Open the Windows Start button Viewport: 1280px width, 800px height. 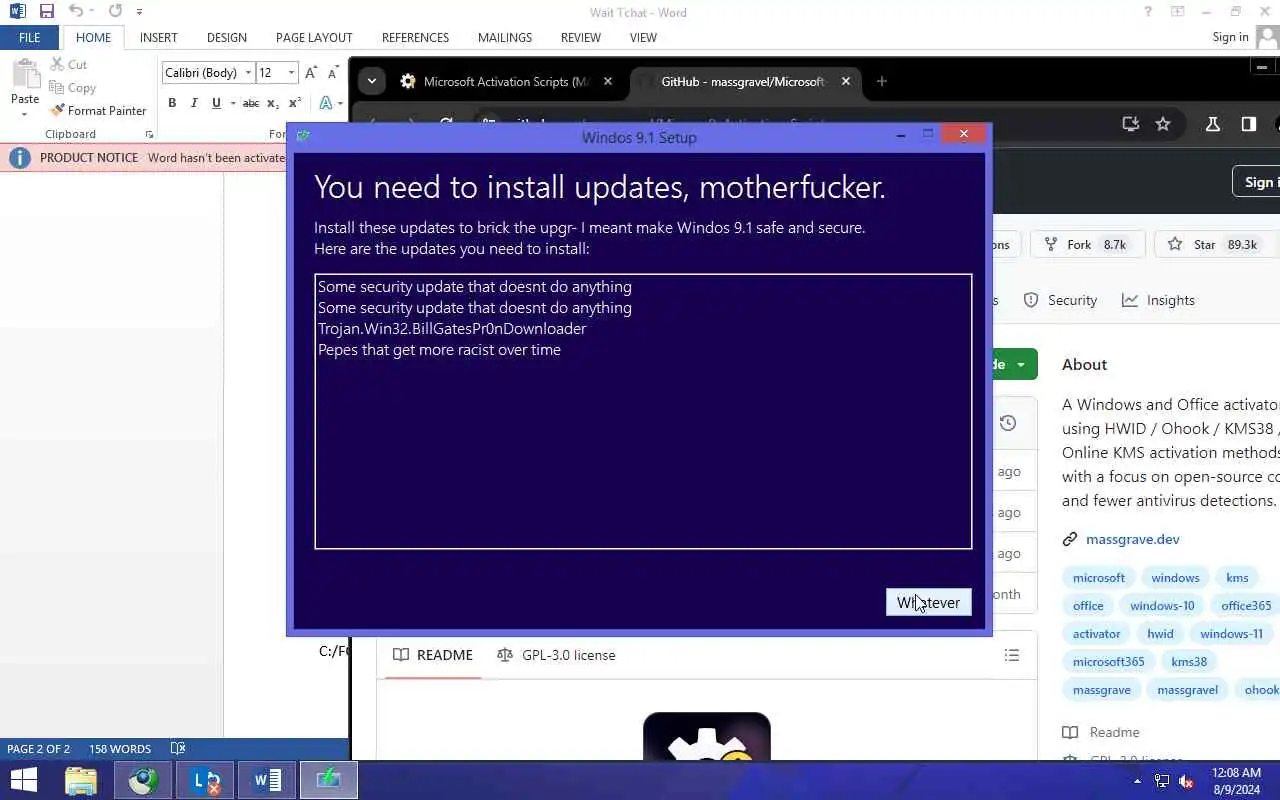(23, 780)
